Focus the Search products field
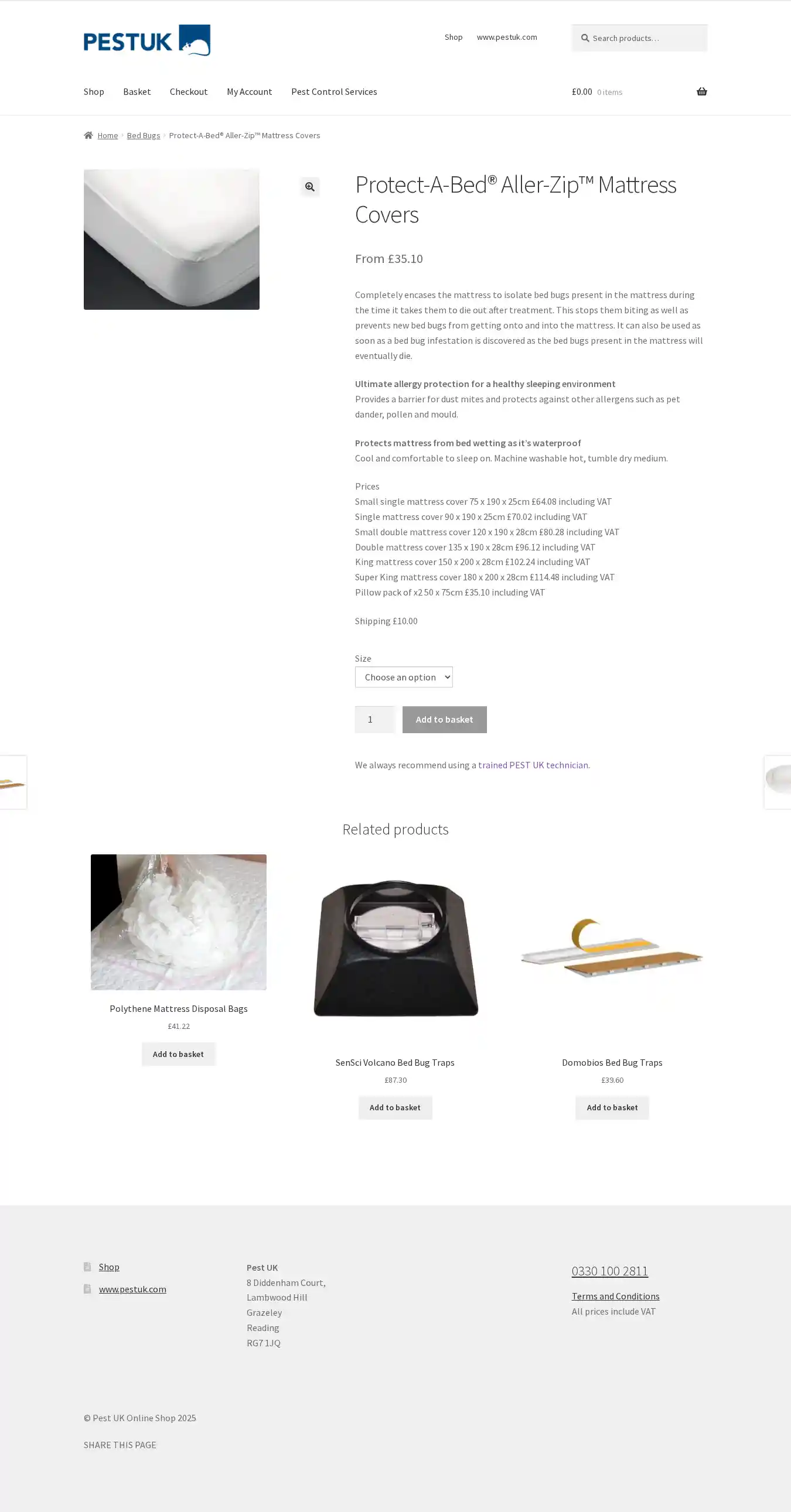The image size is (791, 1512). click(639, 38)
